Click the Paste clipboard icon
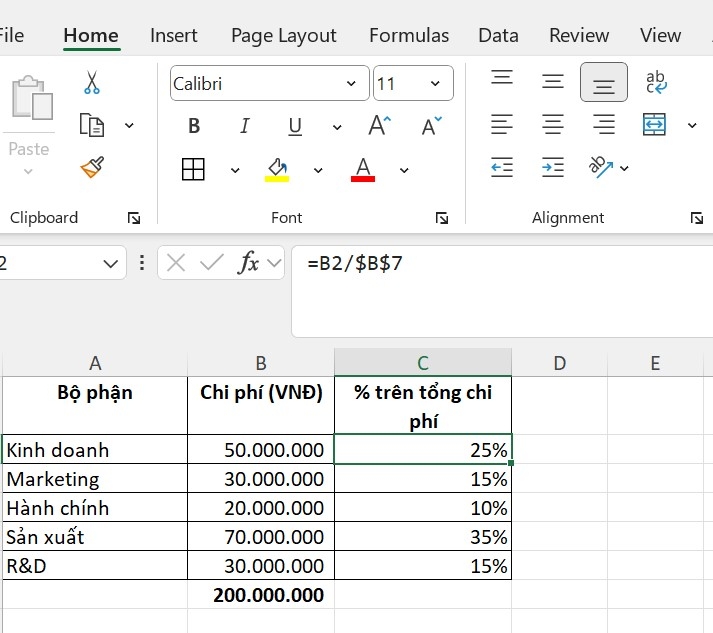The width and height of the screenshot is (713, 633). click(x=32, y=98)
